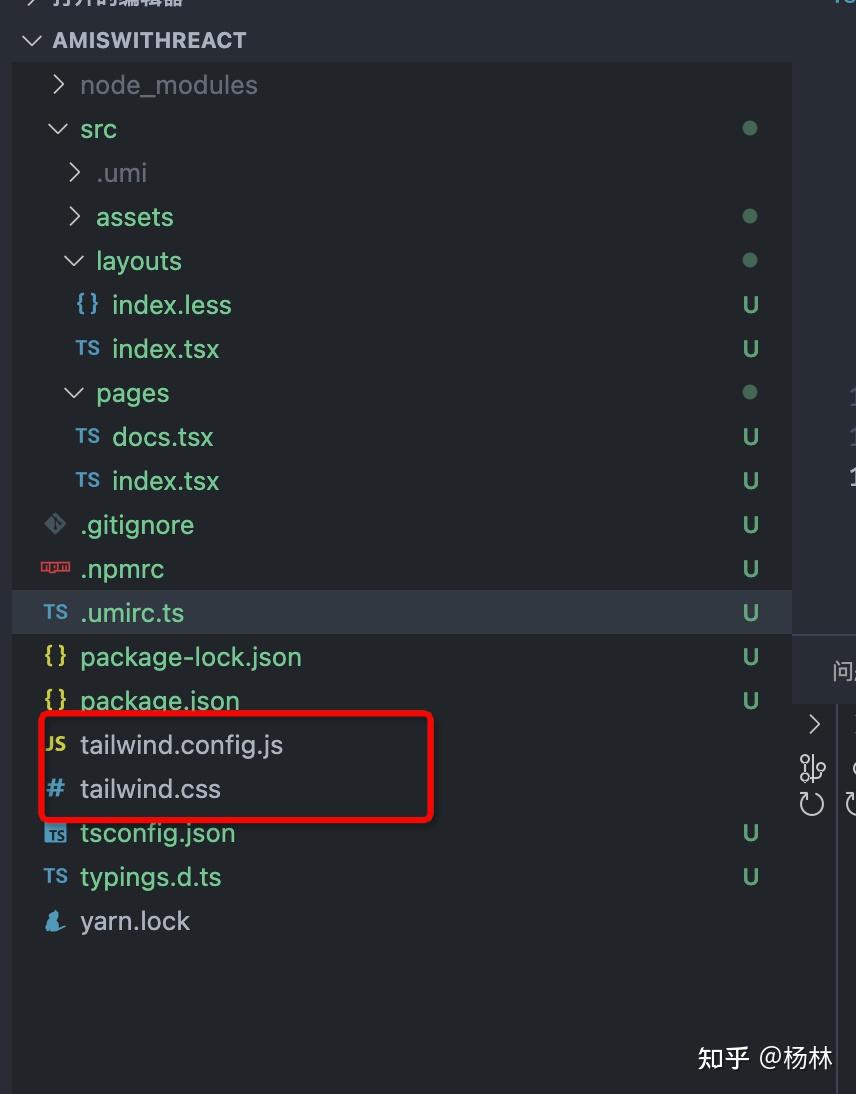
Task: Open the 问题 panel tab
Action: 843,671
